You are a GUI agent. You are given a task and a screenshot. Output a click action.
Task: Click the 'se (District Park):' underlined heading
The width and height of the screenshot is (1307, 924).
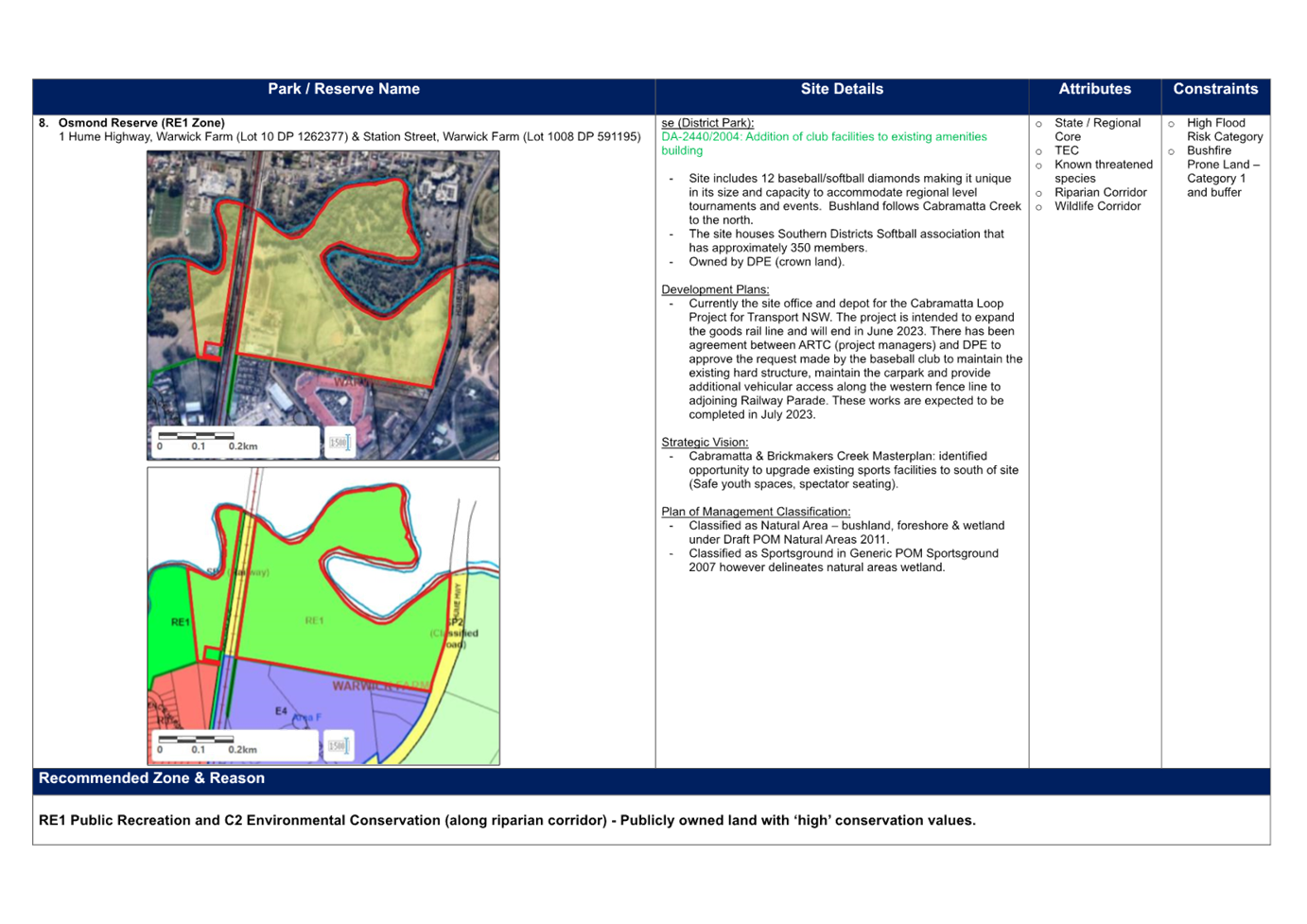click(707, 123)
